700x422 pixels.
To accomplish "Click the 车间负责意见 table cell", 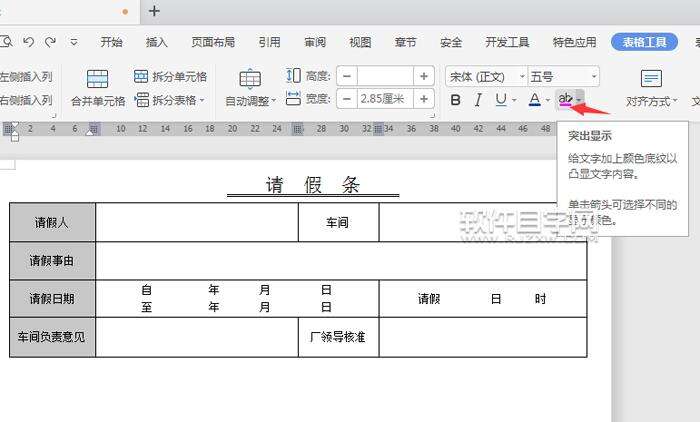I will coord(52,337).
